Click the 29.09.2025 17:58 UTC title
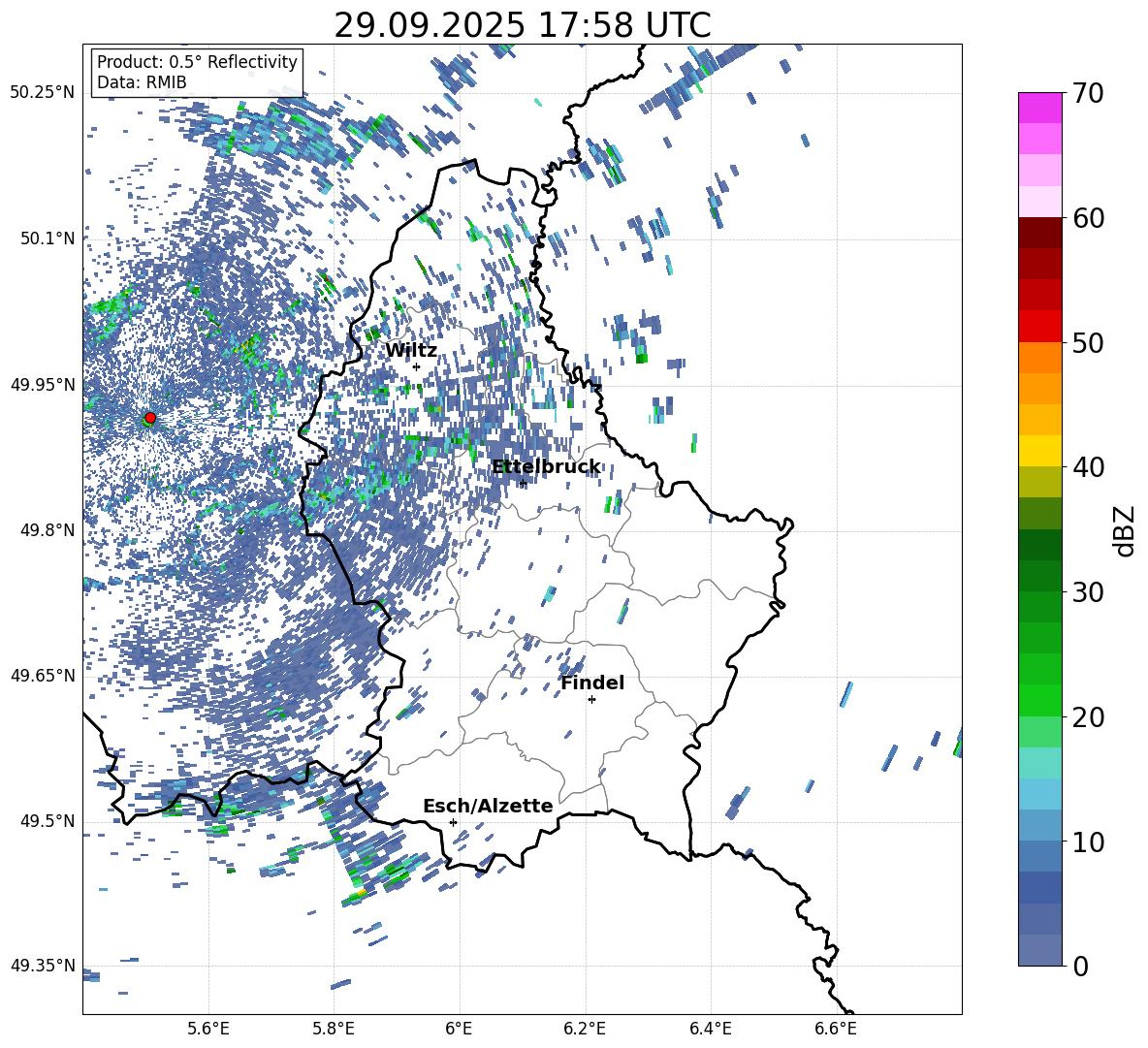 (x=523, y=25)
